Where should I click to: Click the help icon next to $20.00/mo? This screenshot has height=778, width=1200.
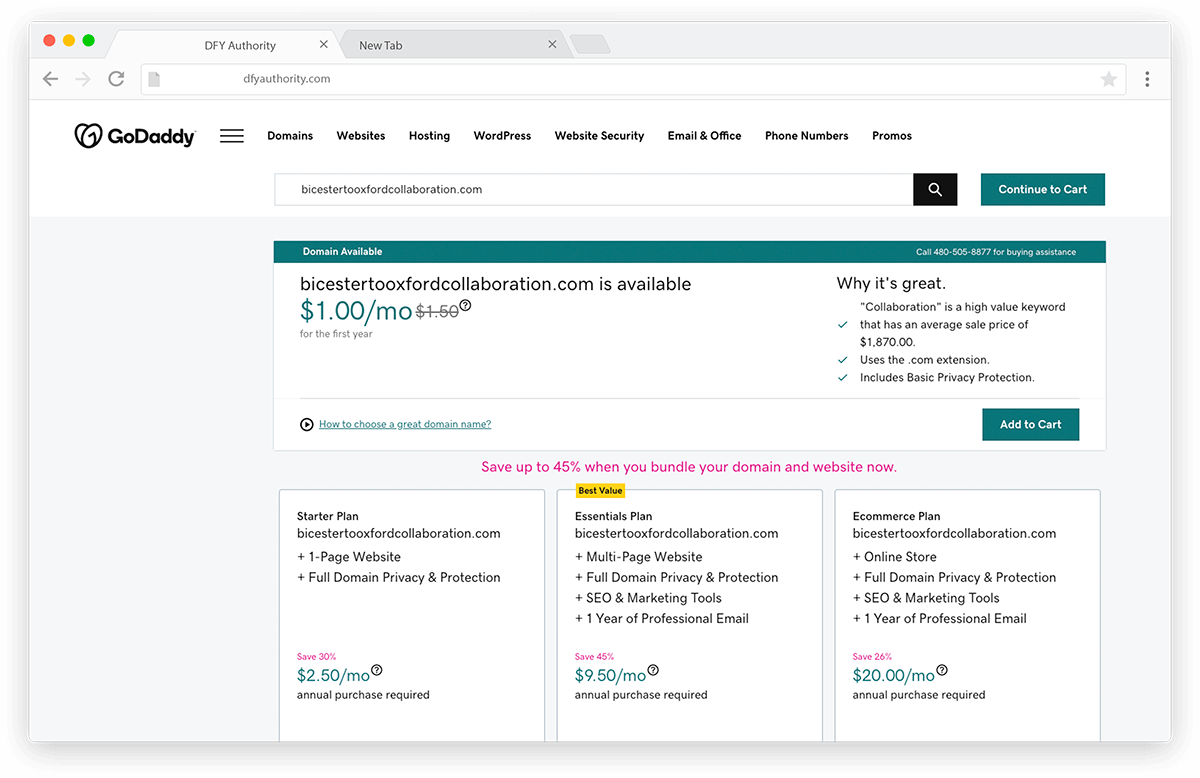tap(942, 670)
